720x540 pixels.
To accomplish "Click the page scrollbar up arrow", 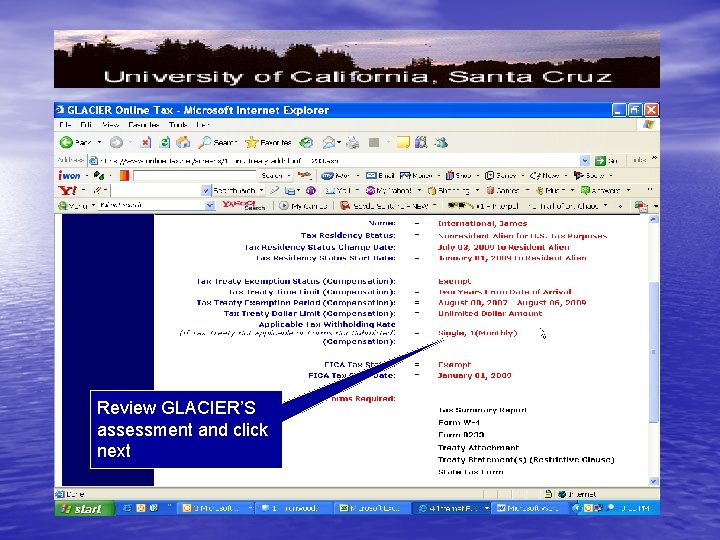I will (x=653, y=220).
